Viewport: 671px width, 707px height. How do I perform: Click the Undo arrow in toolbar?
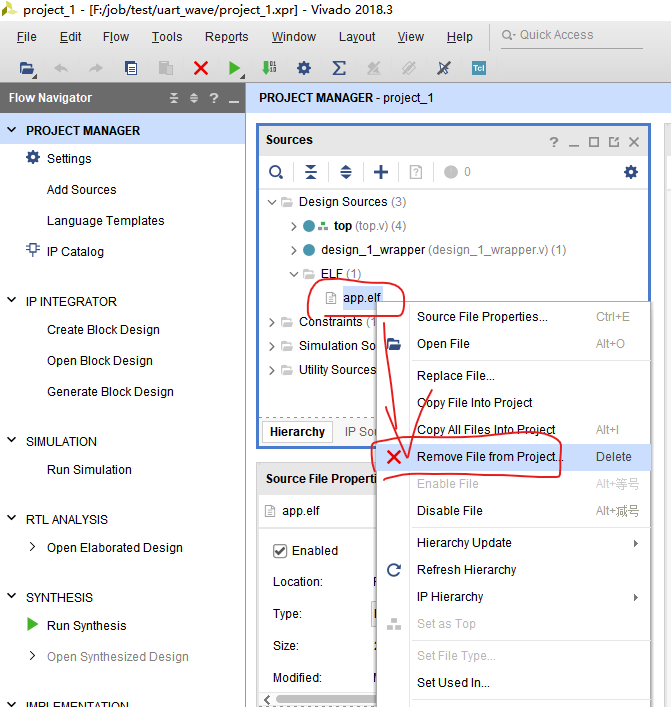(61, 69)
